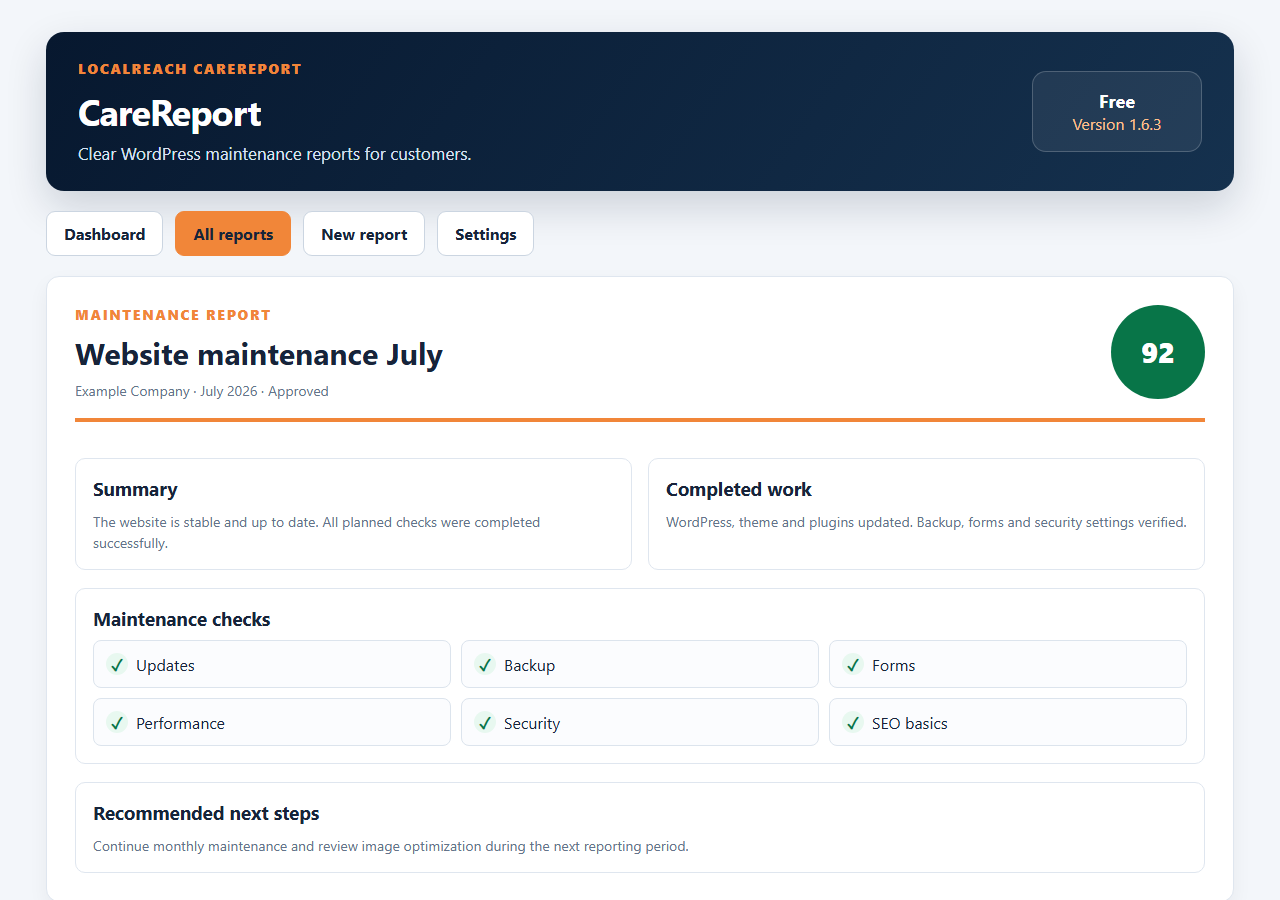Click the Free Version 1.6.3 badge
Image resolution: width=1280 pixels, height=900 pixels.
1117,112
